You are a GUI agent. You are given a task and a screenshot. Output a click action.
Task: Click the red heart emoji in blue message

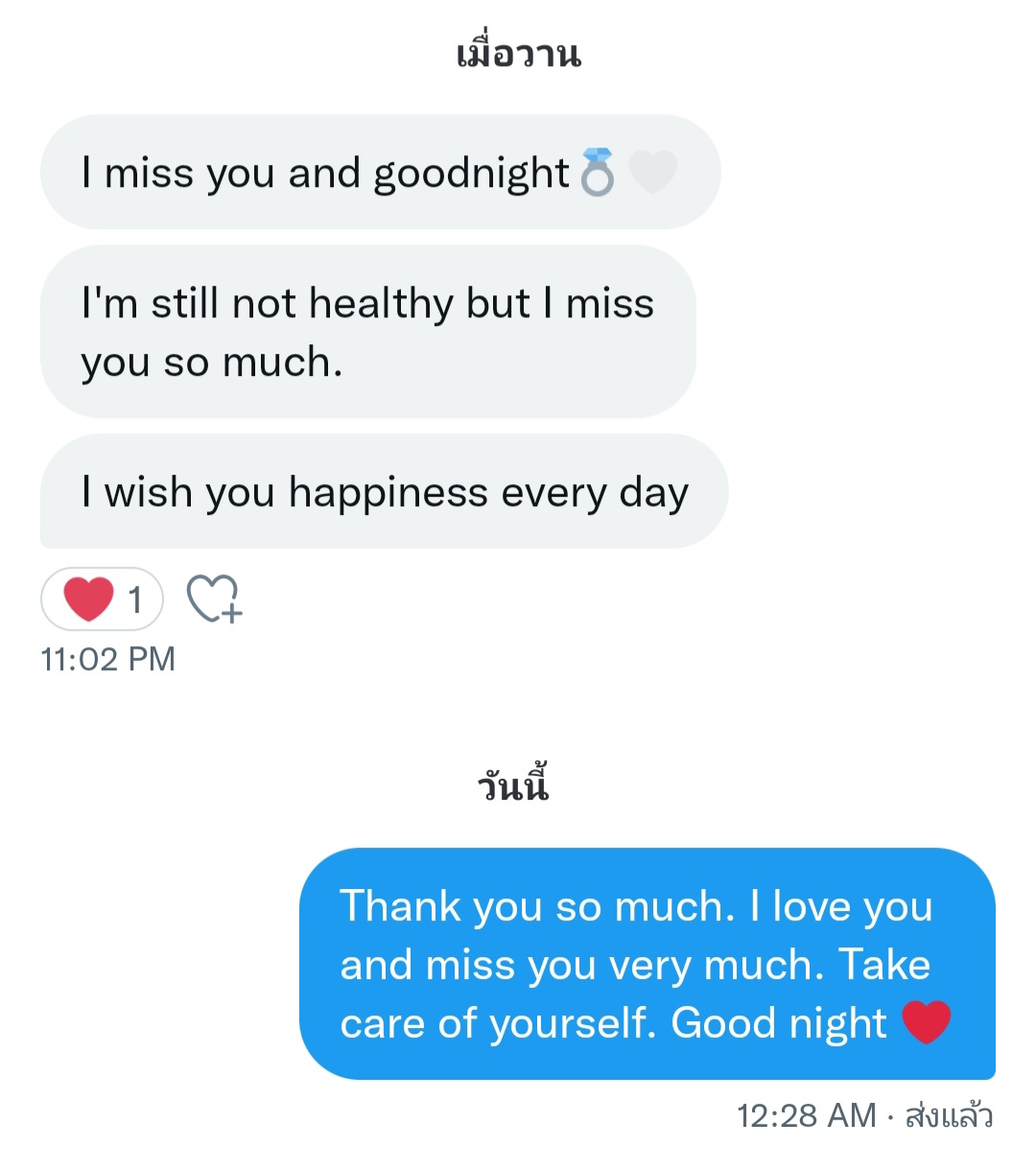tap(926, 1022)
